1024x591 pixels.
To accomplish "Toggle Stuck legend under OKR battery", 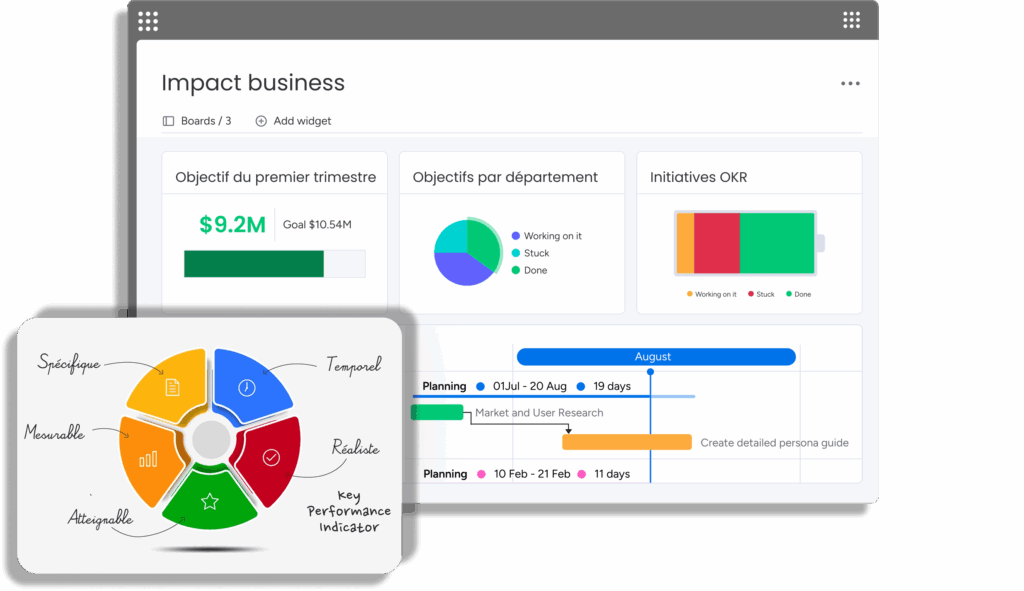I will pos(761,295).
